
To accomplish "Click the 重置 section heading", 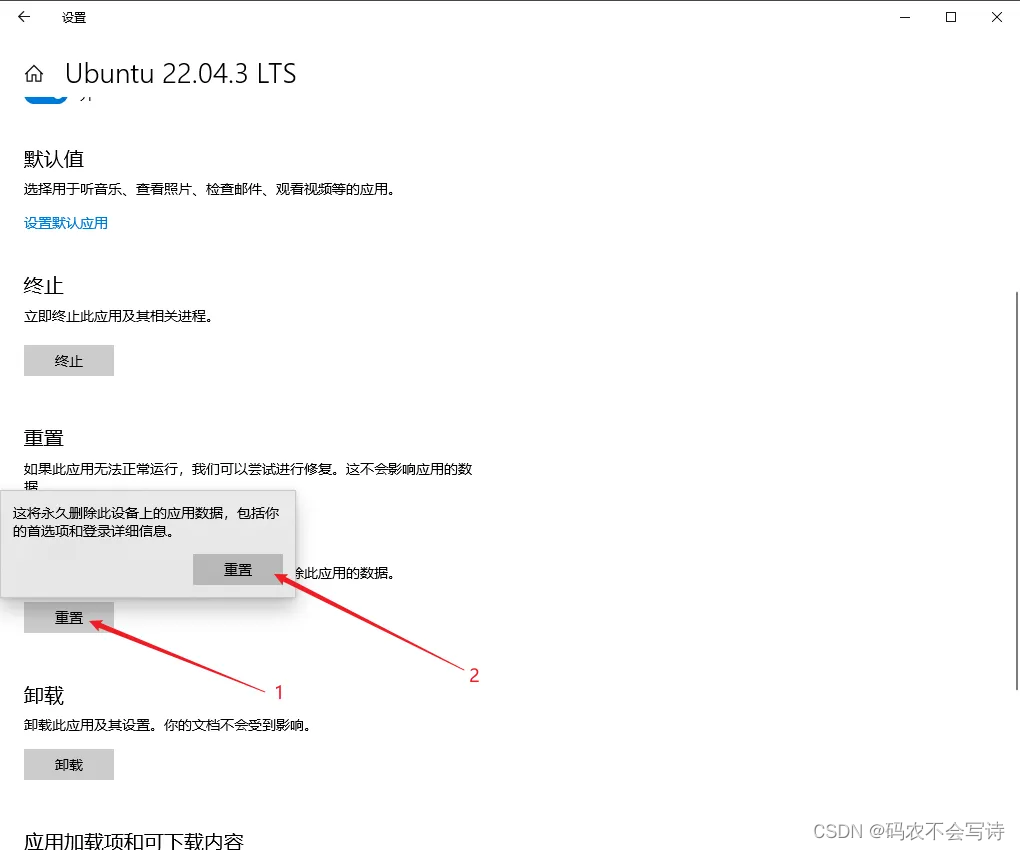I will click(x=44, y=438).
